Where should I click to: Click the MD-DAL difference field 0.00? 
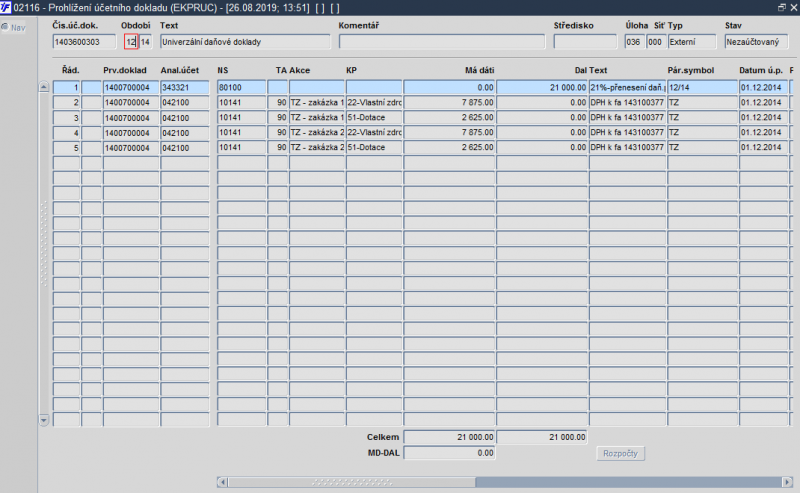pos(449,453)
